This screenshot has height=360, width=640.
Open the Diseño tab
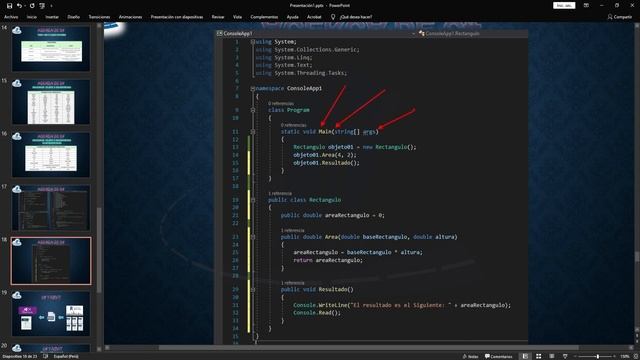point(73,17)
